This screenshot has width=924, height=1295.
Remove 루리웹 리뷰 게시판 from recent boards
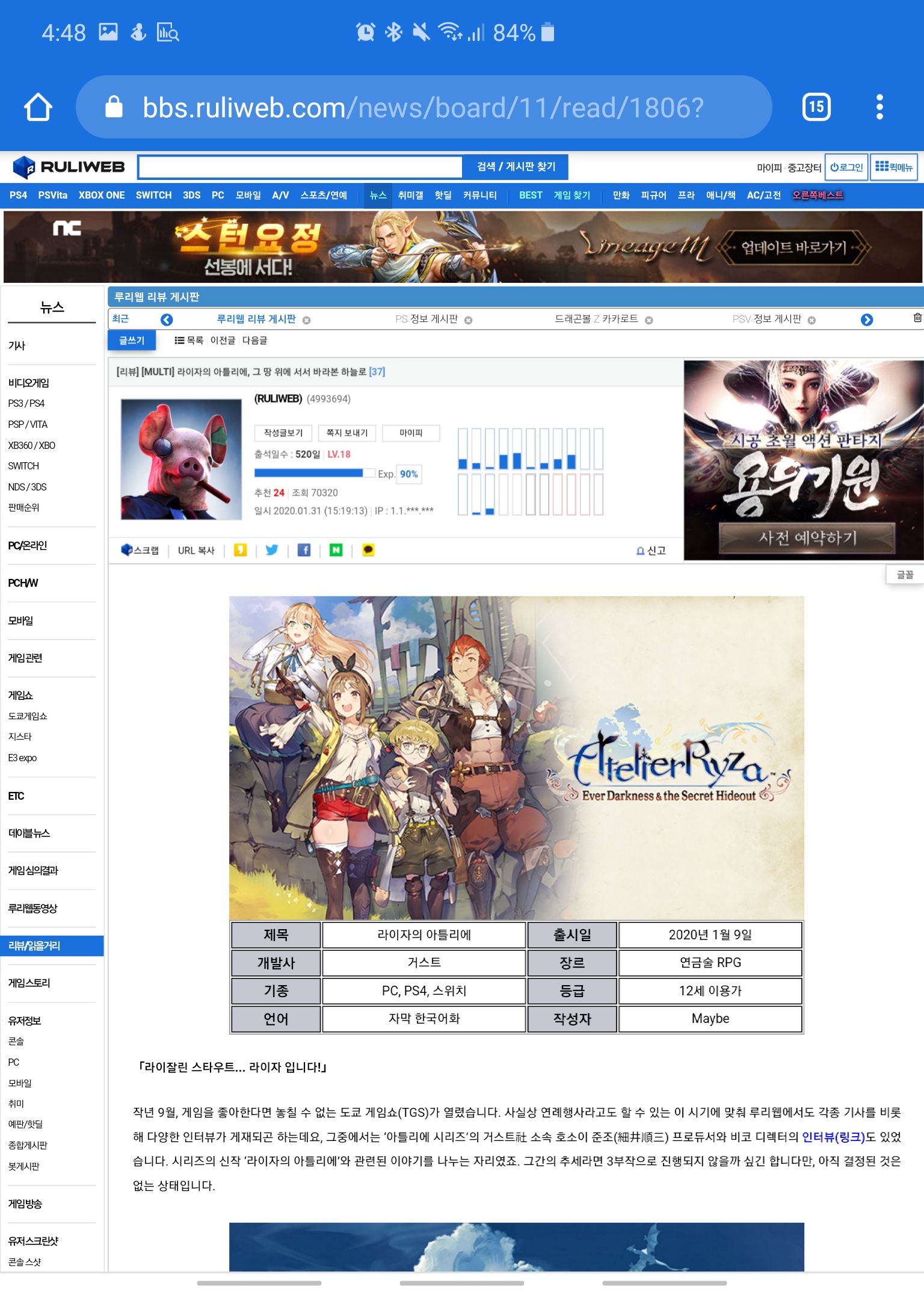point(306,320)
